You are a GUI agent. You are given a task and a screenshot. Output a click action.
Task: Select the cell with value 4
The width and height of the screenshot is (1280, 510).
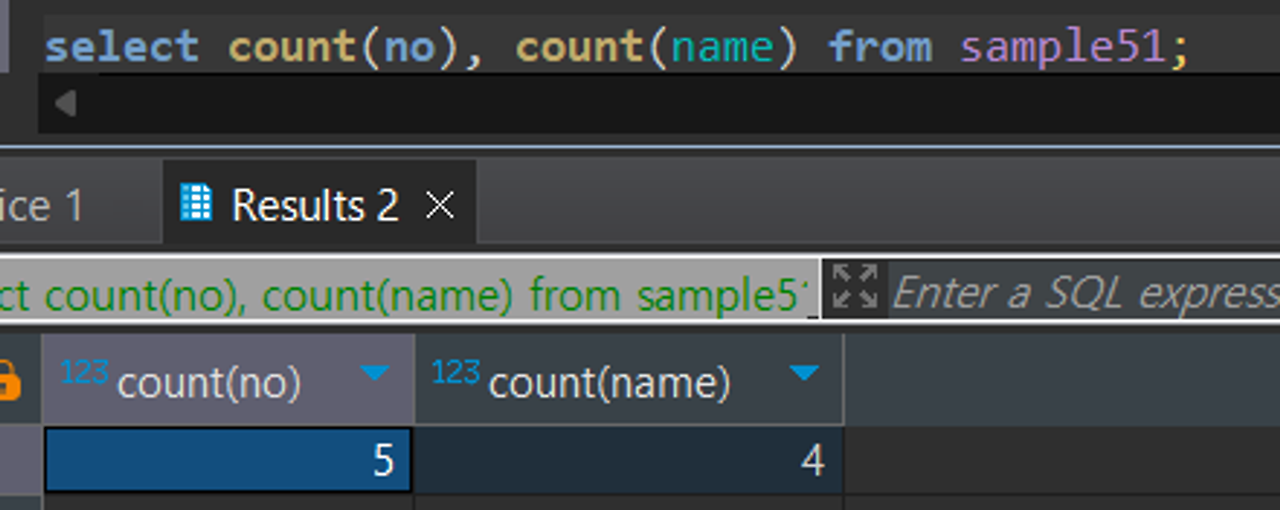(x=629, y=459)
